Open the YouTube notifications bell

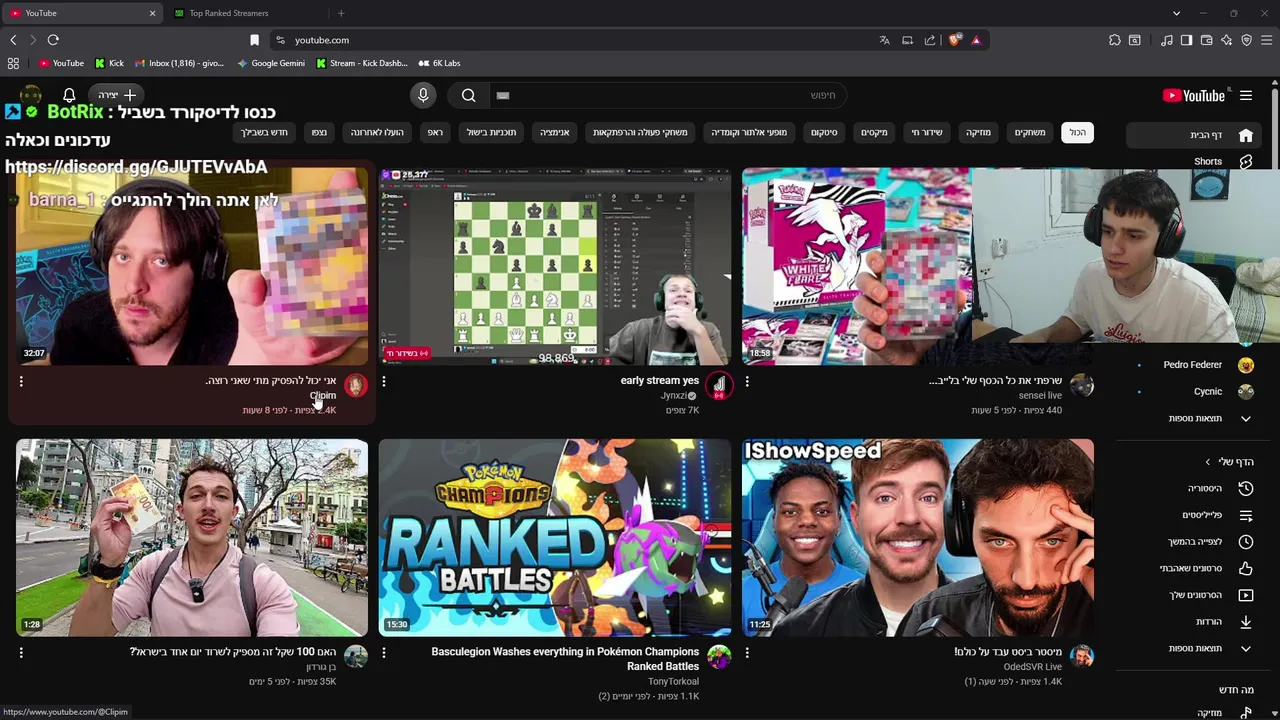point(69,95)
